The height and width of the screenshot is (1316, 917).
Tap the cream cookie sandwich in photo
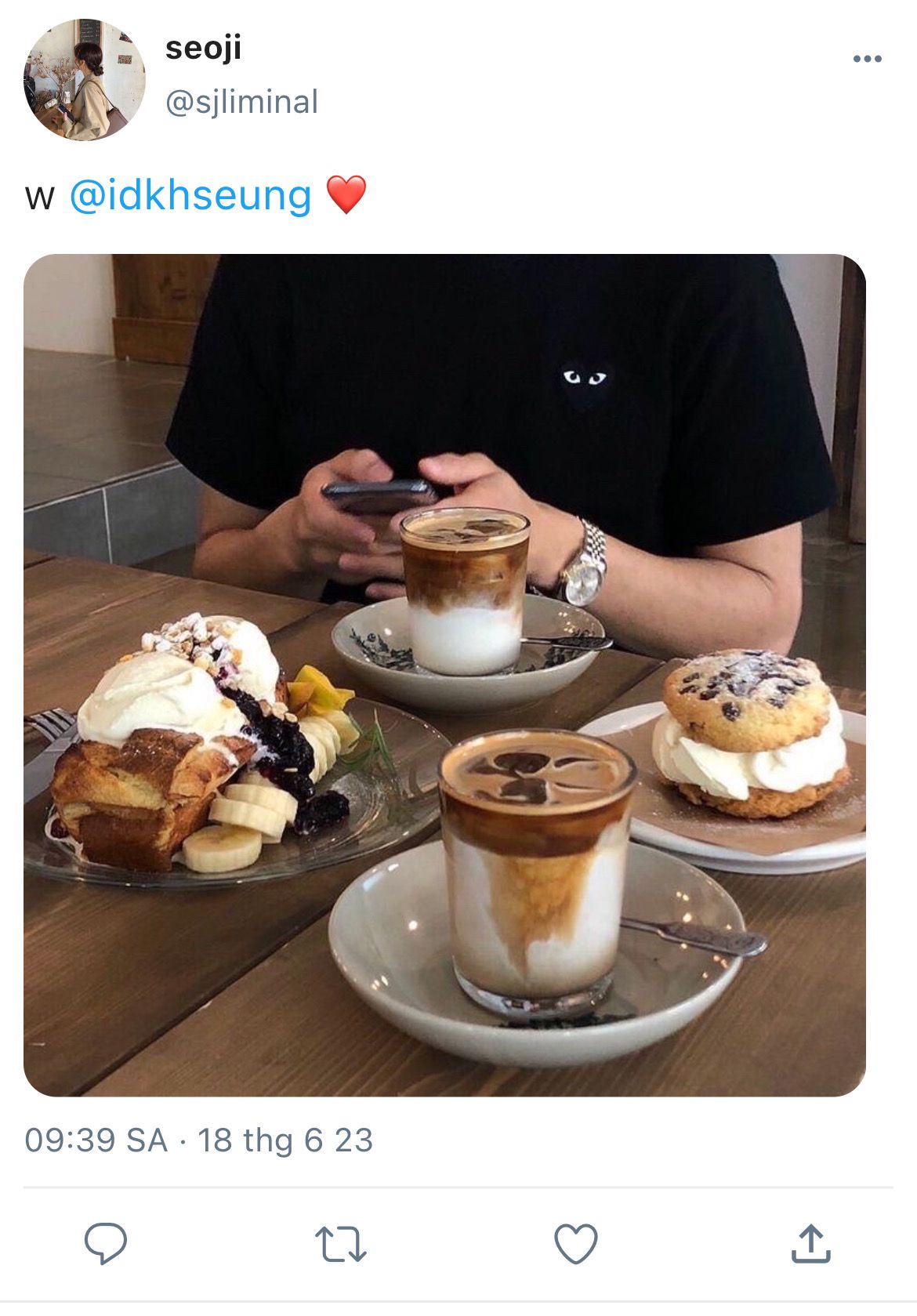pyautogui.click(x=752, y=734)
